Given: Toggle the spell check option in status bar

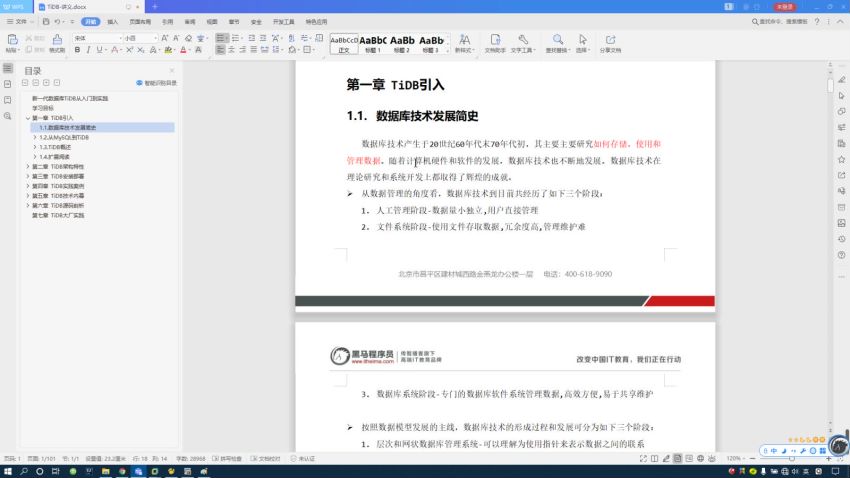Looking at the screenshot, I should [220, 459].
